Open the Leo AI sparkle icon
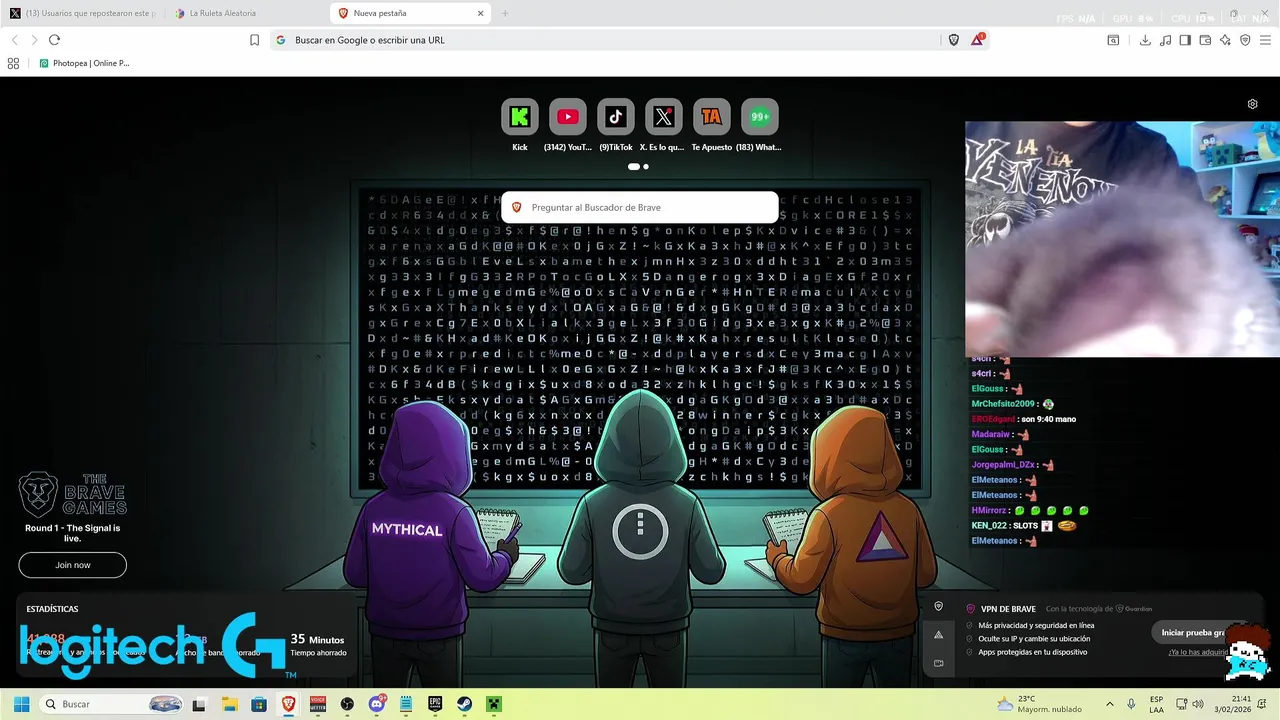 pos(1225,40)
